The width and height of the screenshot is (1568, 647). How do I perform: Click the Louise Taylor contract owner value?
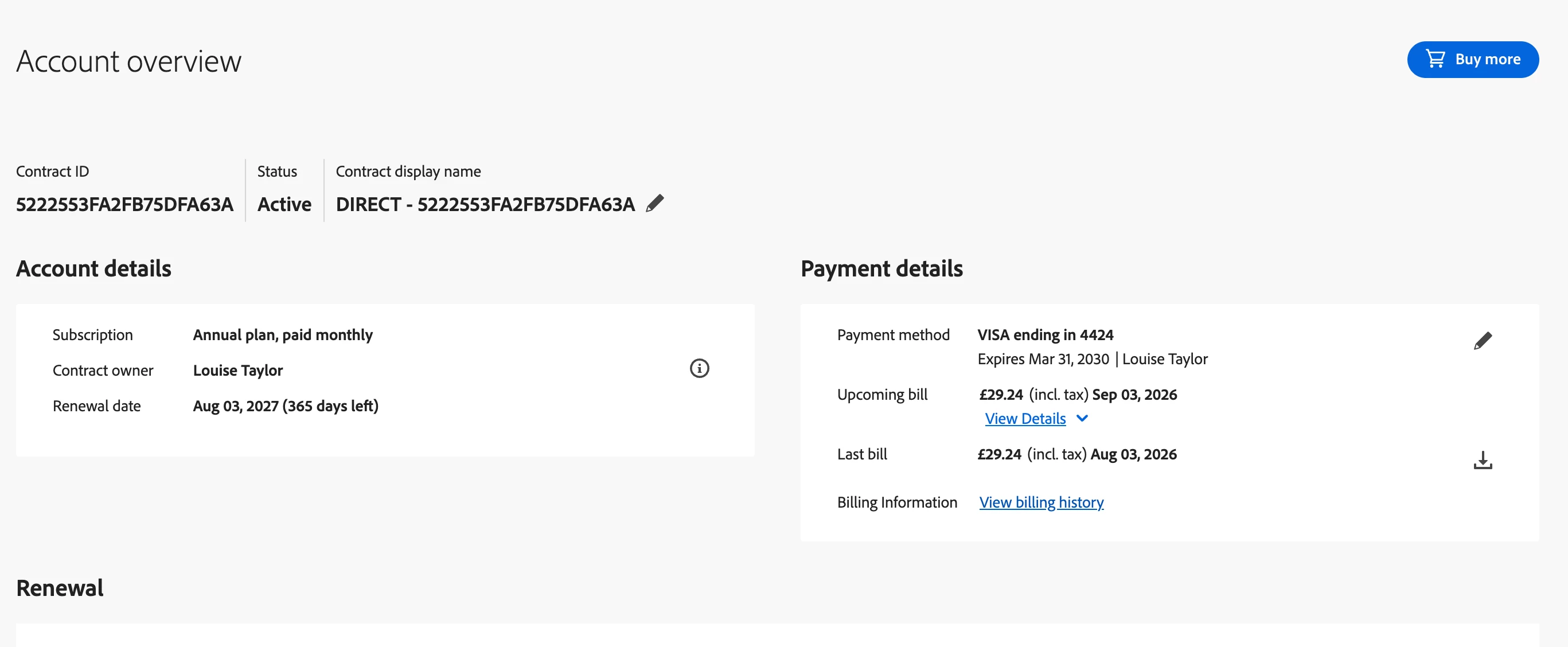click(238, 371)
